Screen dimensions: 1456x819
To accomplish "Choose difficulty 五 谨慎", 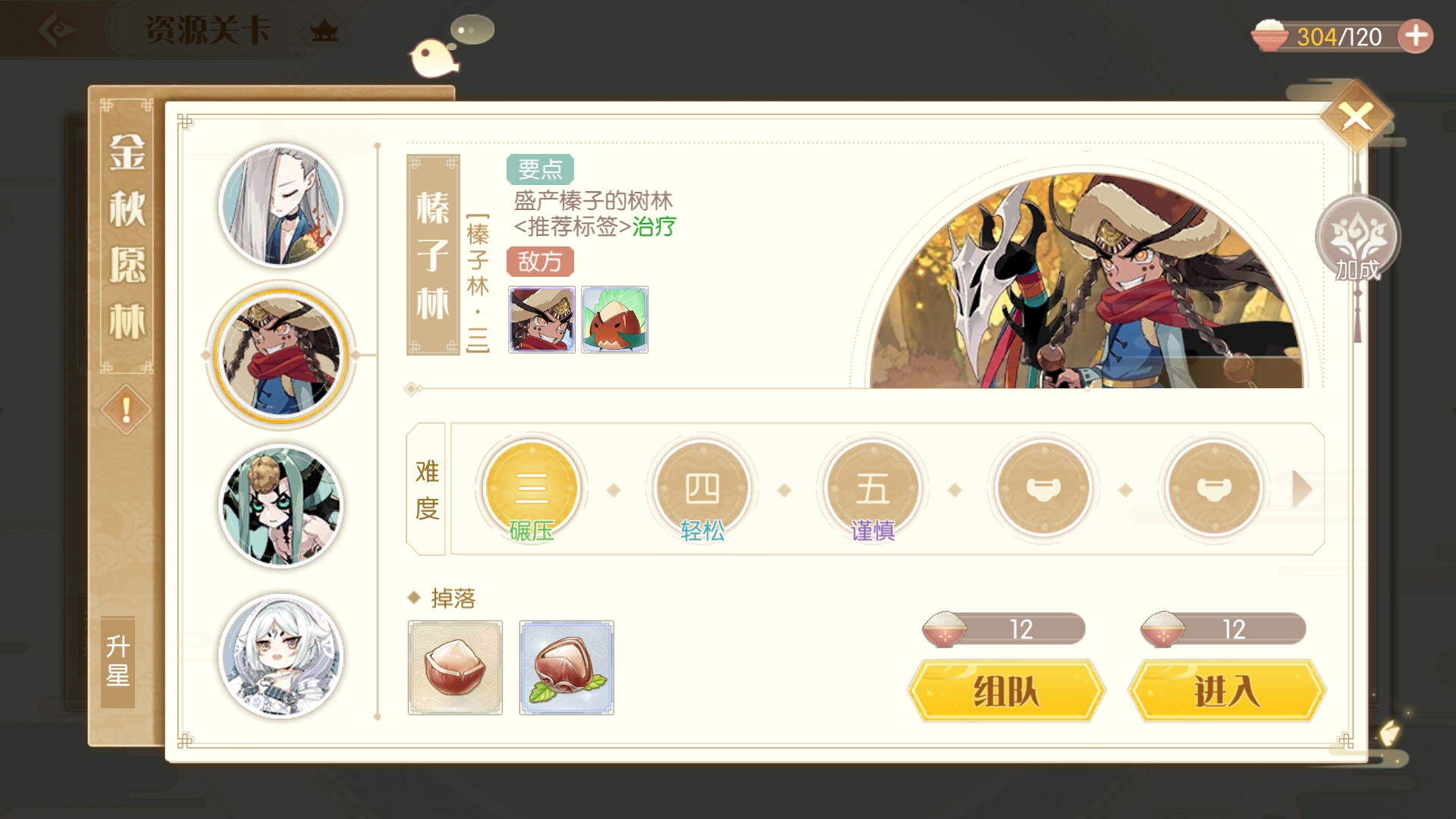I will (x=873, y=490).
